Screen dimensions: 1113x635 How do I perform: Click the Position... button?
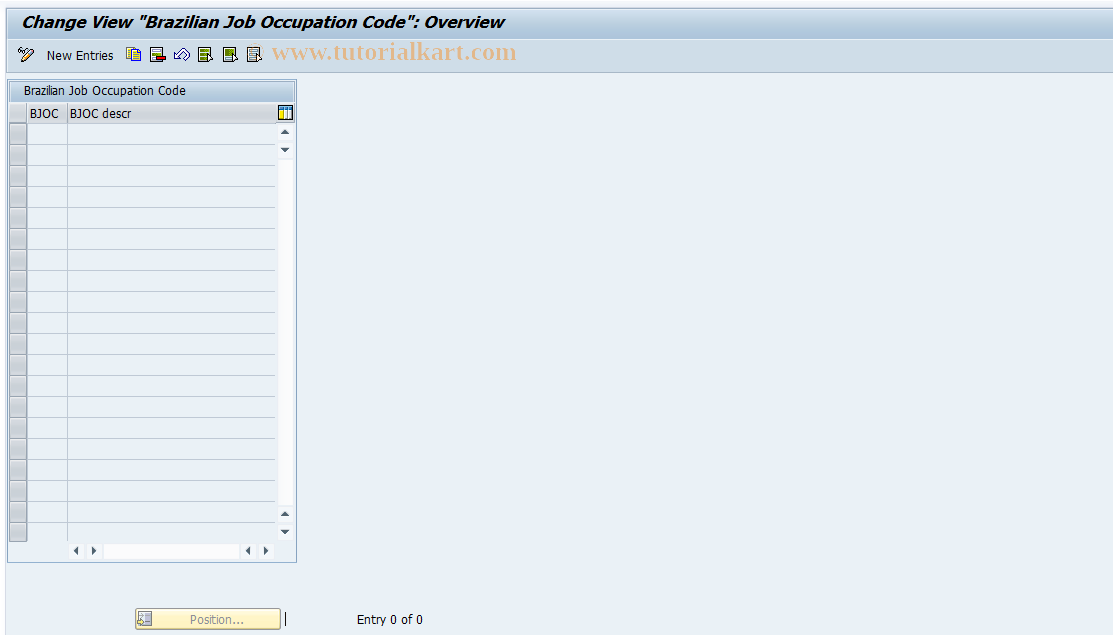tap(208, 619)
